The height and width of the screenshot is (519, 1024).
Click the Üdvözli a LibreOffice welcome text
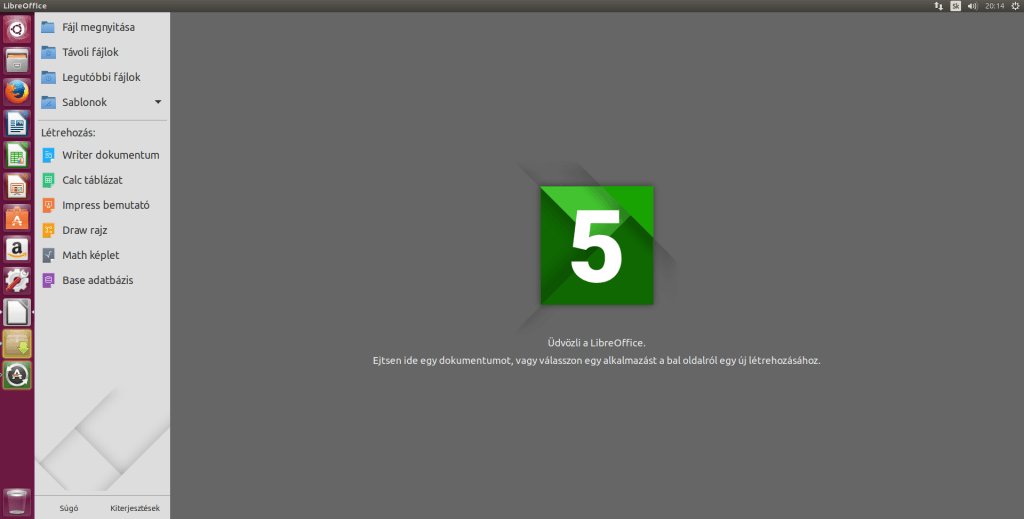coord(596,343)
